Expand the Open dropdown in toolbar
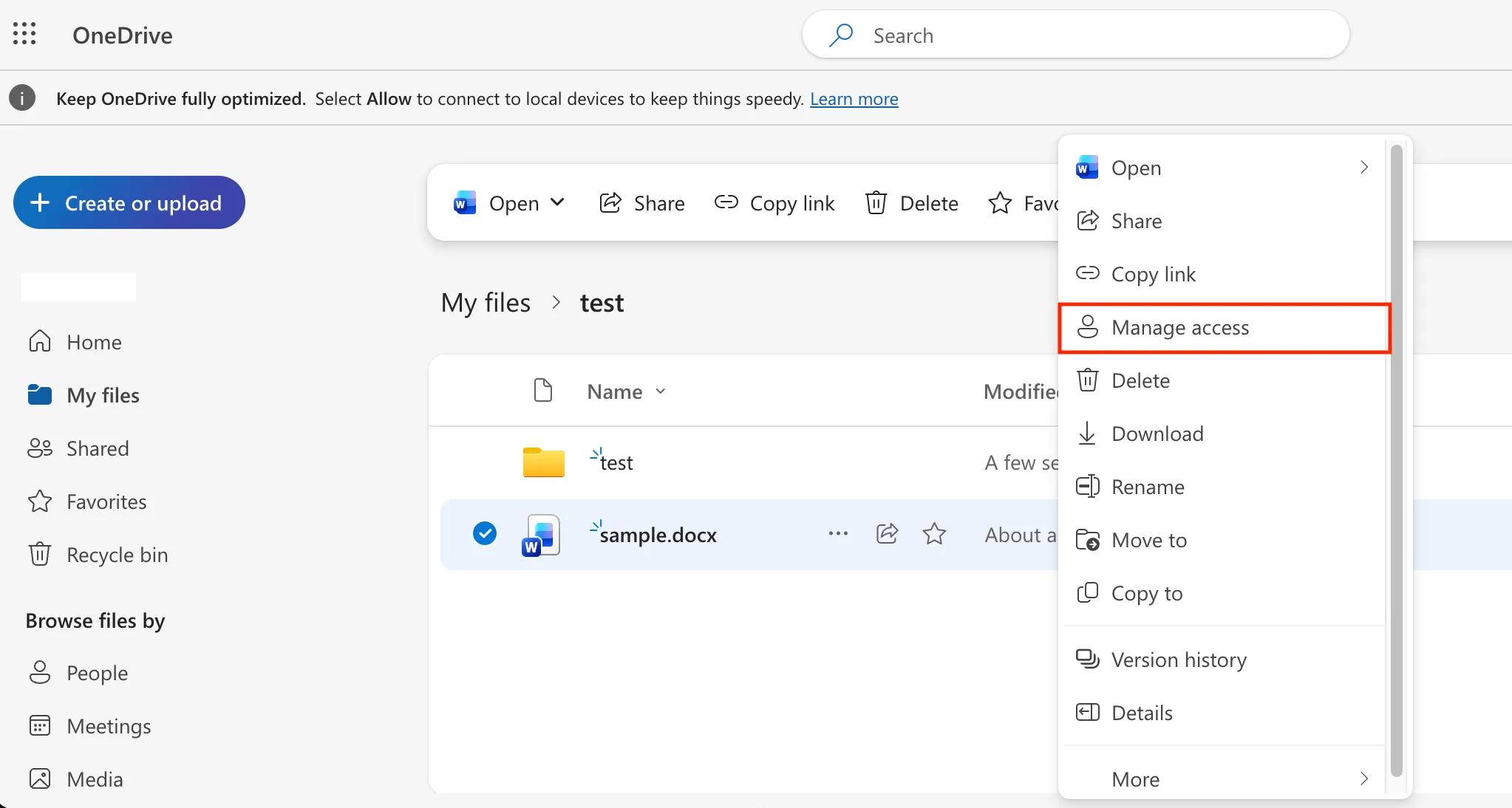1512x808 pixels. click(558, 202)
